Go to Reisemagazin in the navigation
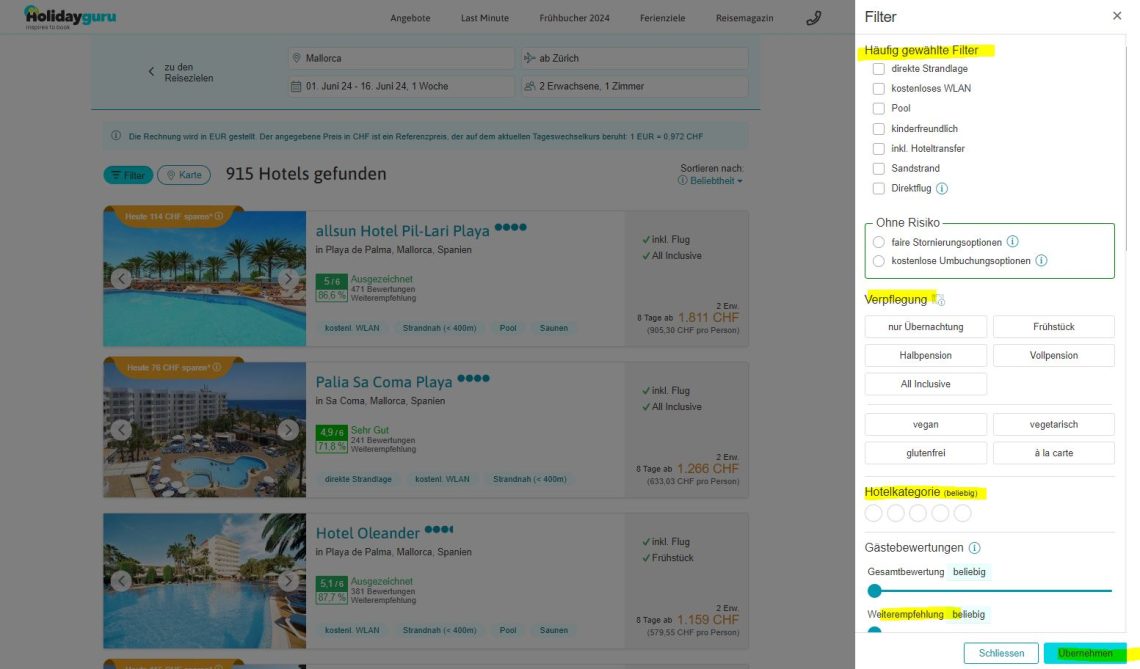This screenshot has height=669, width=1140. pos(744,18)
